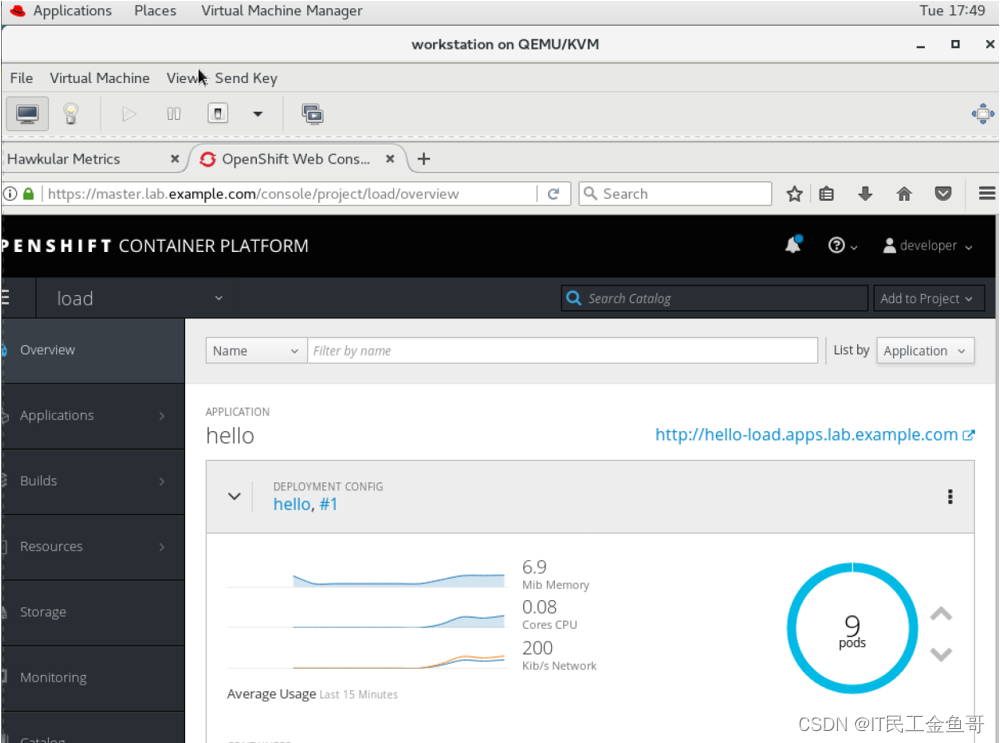1000x743 pixels.
Task: Toggle the OpenShift navigation hamburger
Action: pyautogui.click(x=6, y=298)
